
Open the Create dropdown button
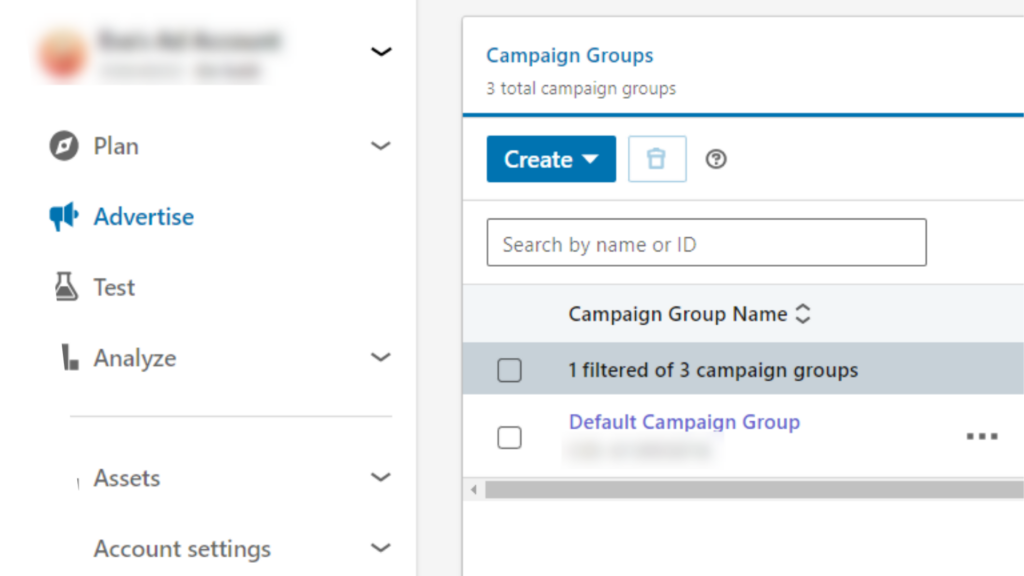tap(551, 159)
